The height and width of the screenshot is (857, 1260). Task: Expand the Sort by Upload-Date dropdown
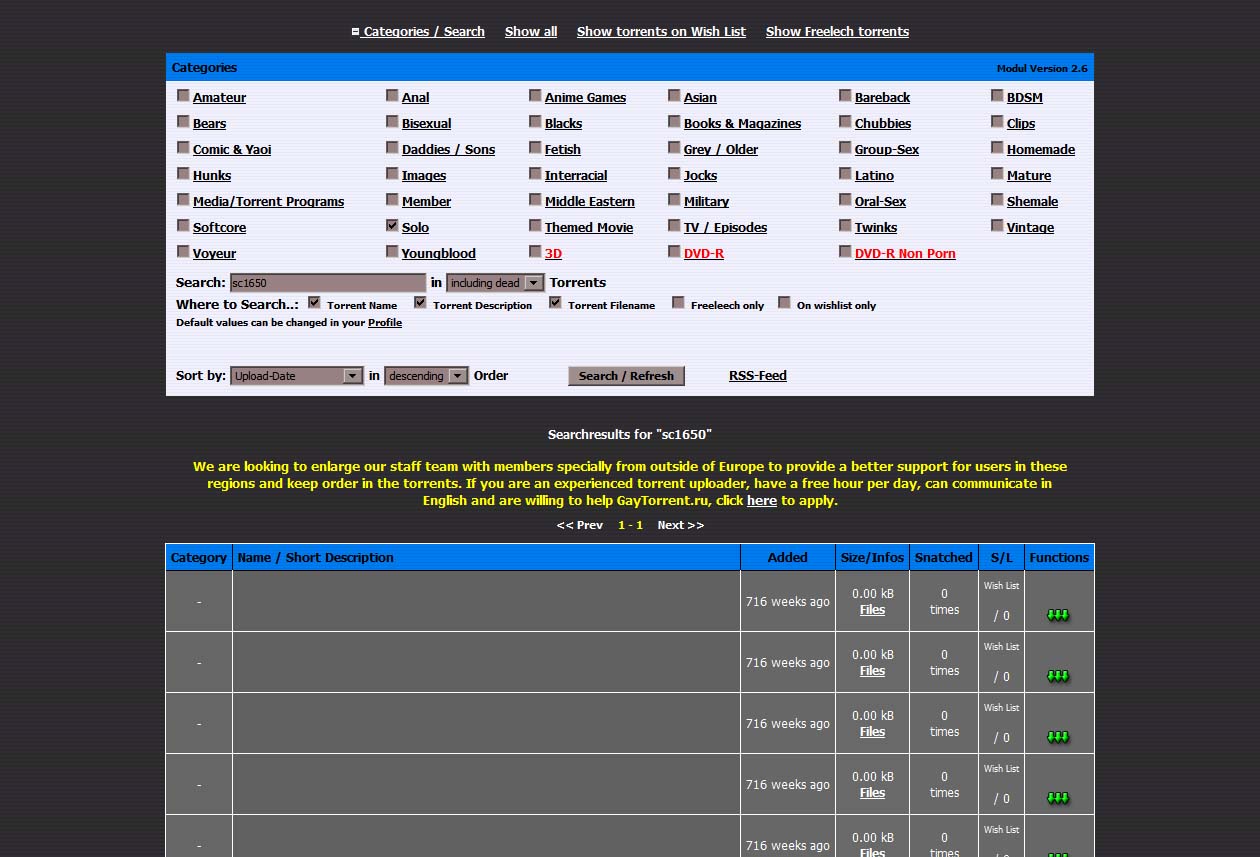[297, 376]
